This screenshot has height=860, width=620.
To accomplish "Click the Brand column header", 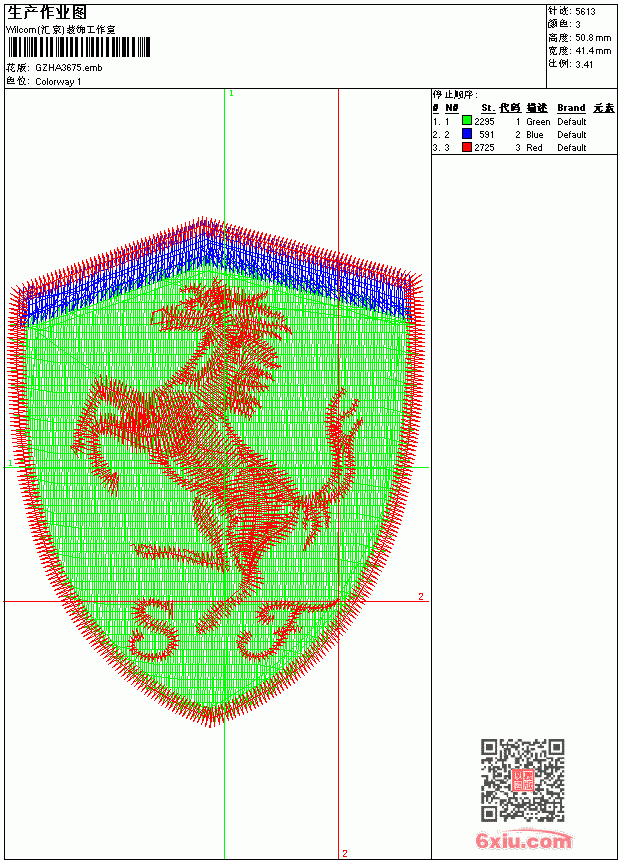I will click(x=571, y=108).
